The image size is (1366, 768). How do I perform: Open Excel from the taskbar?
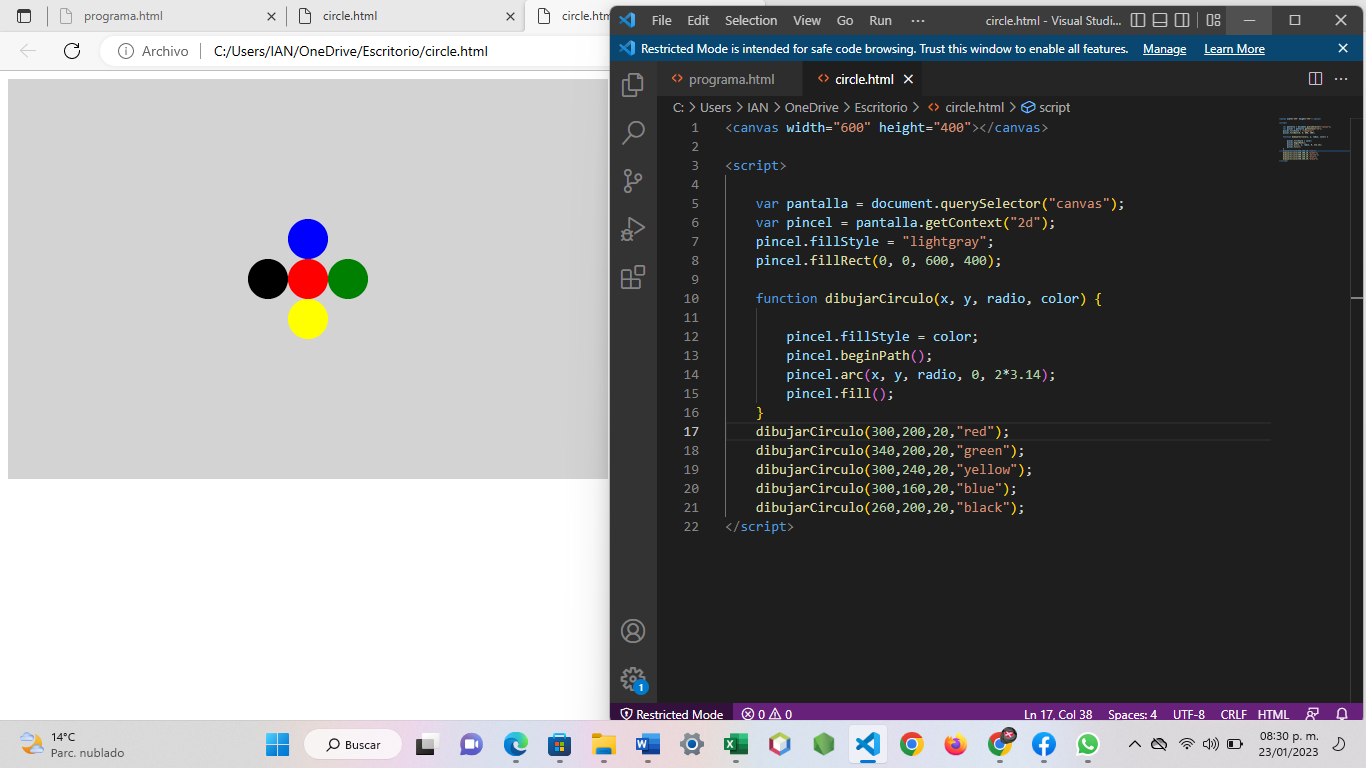[x=736, y=744]
